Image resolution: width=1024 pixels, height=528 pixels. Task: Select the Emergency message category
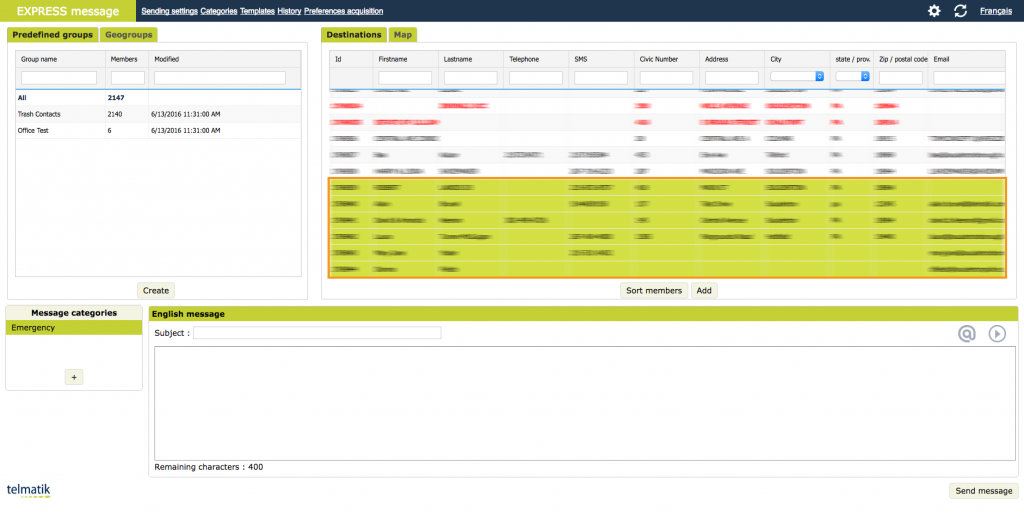pyautogui.click(x=74, y=328)
